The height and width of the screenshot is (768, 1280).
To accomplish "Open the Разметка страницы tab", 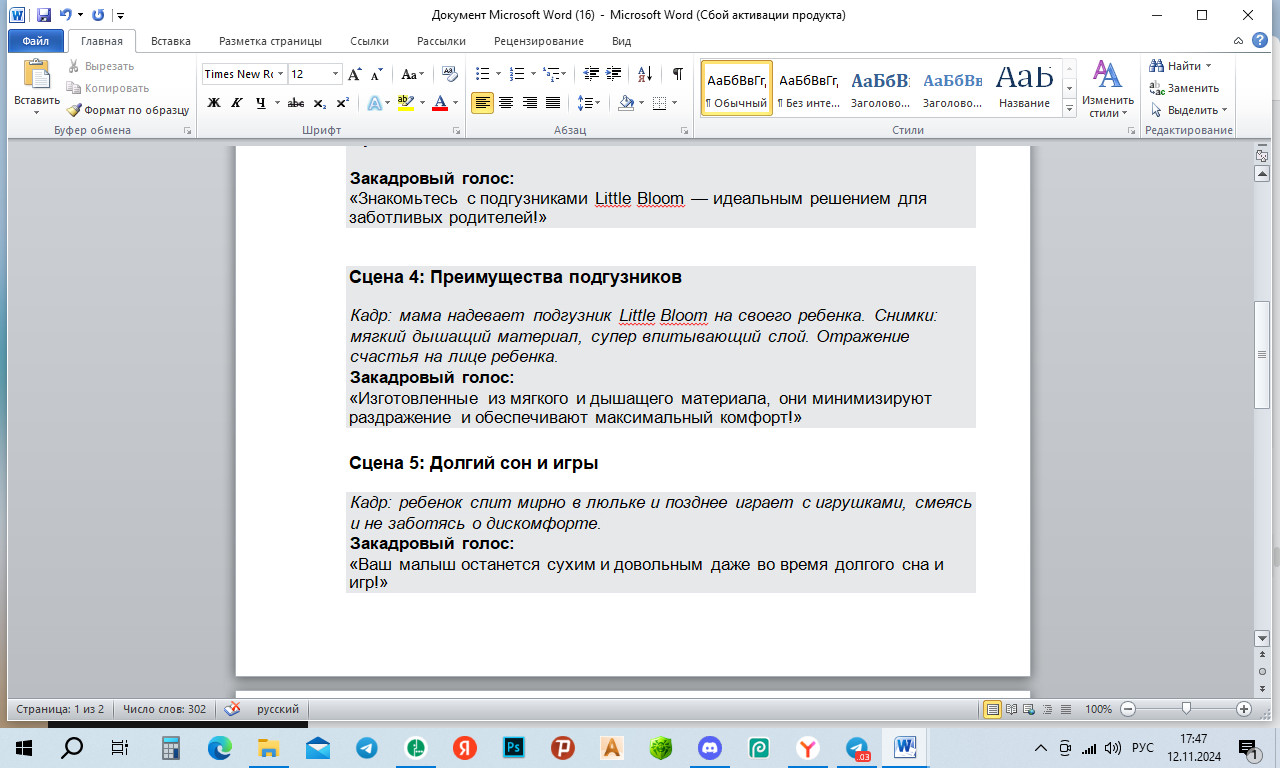I will click(270, 41).
